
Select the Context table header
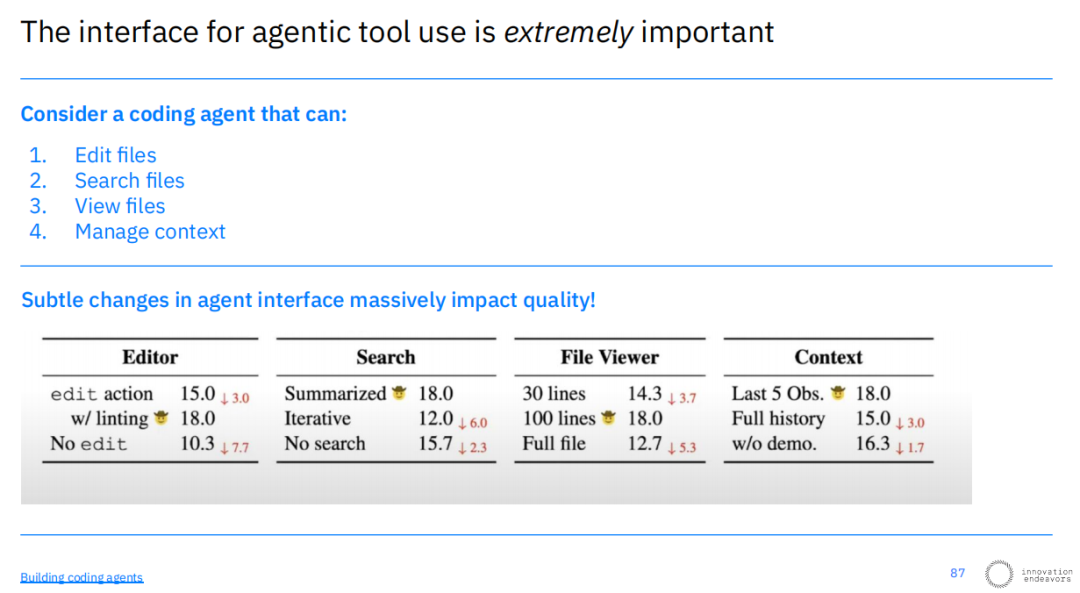(829, 357)
